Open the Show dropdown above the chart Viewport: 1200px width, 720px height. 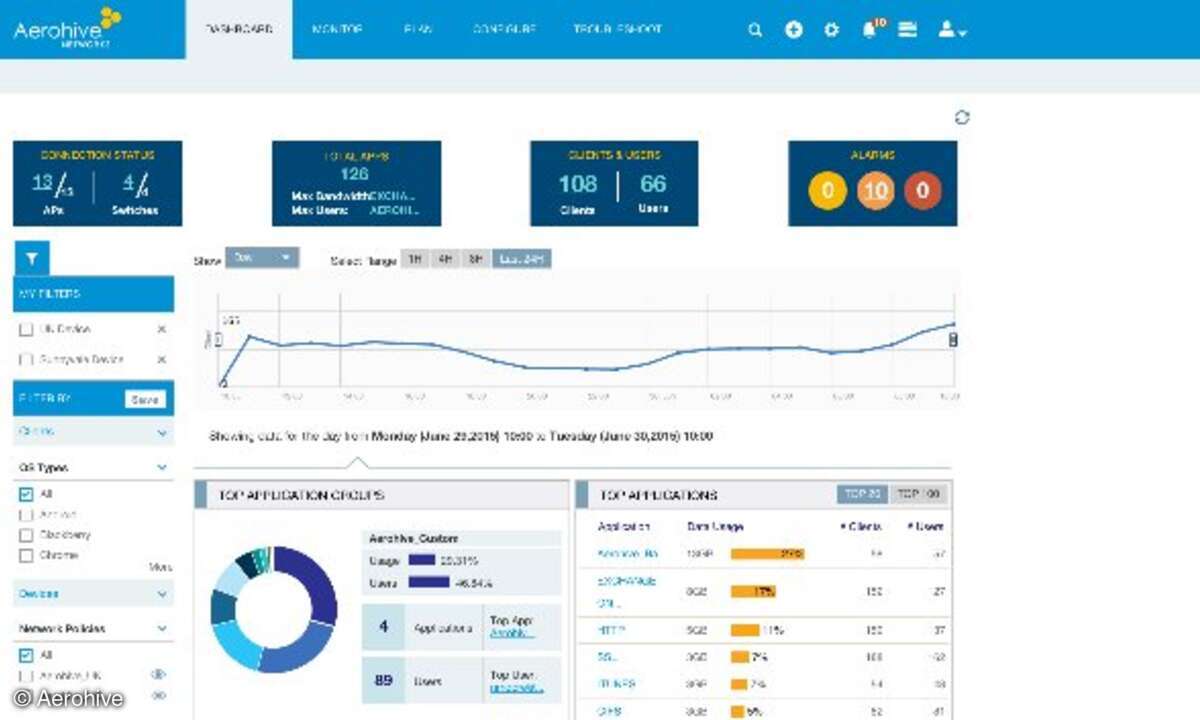pos(262,258)
